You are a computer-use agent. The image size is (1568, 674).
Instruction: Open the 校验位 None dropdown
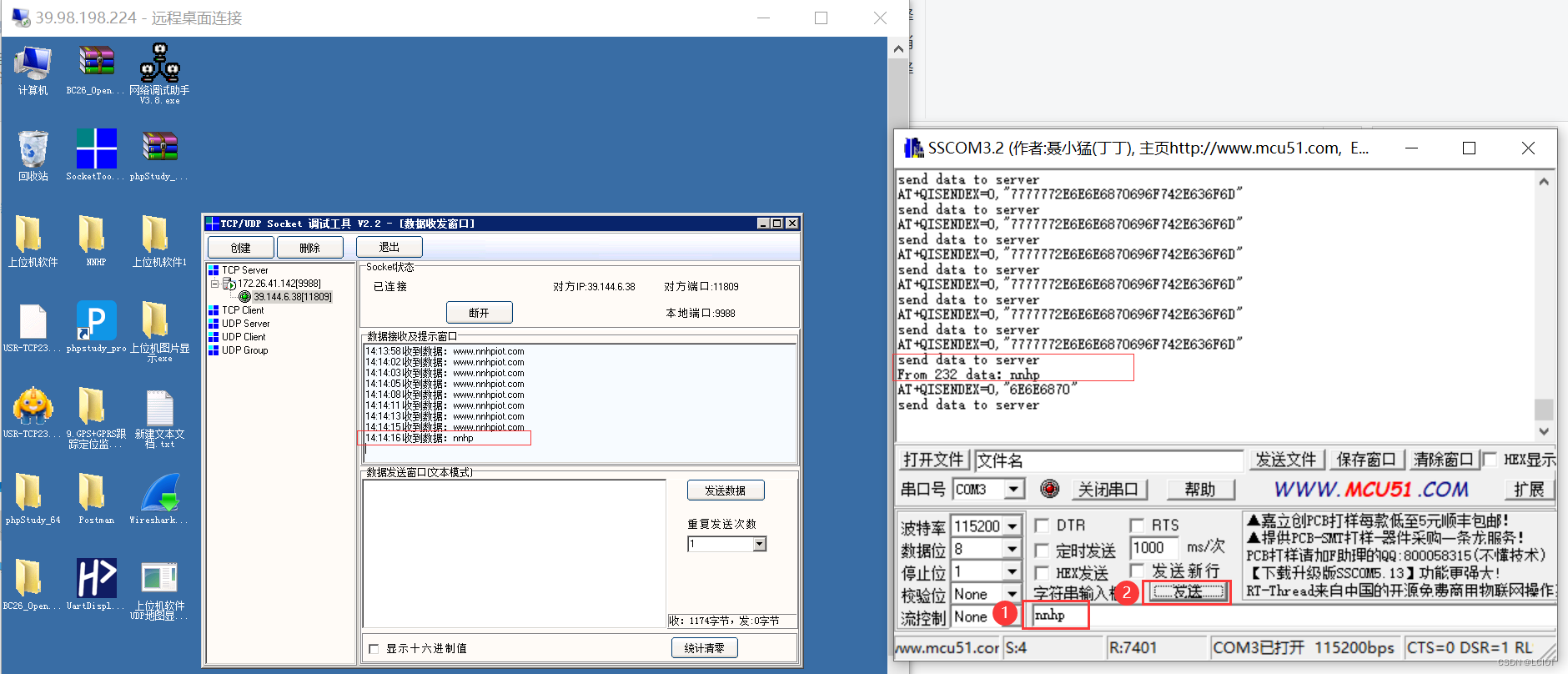tap(1013, 594)
